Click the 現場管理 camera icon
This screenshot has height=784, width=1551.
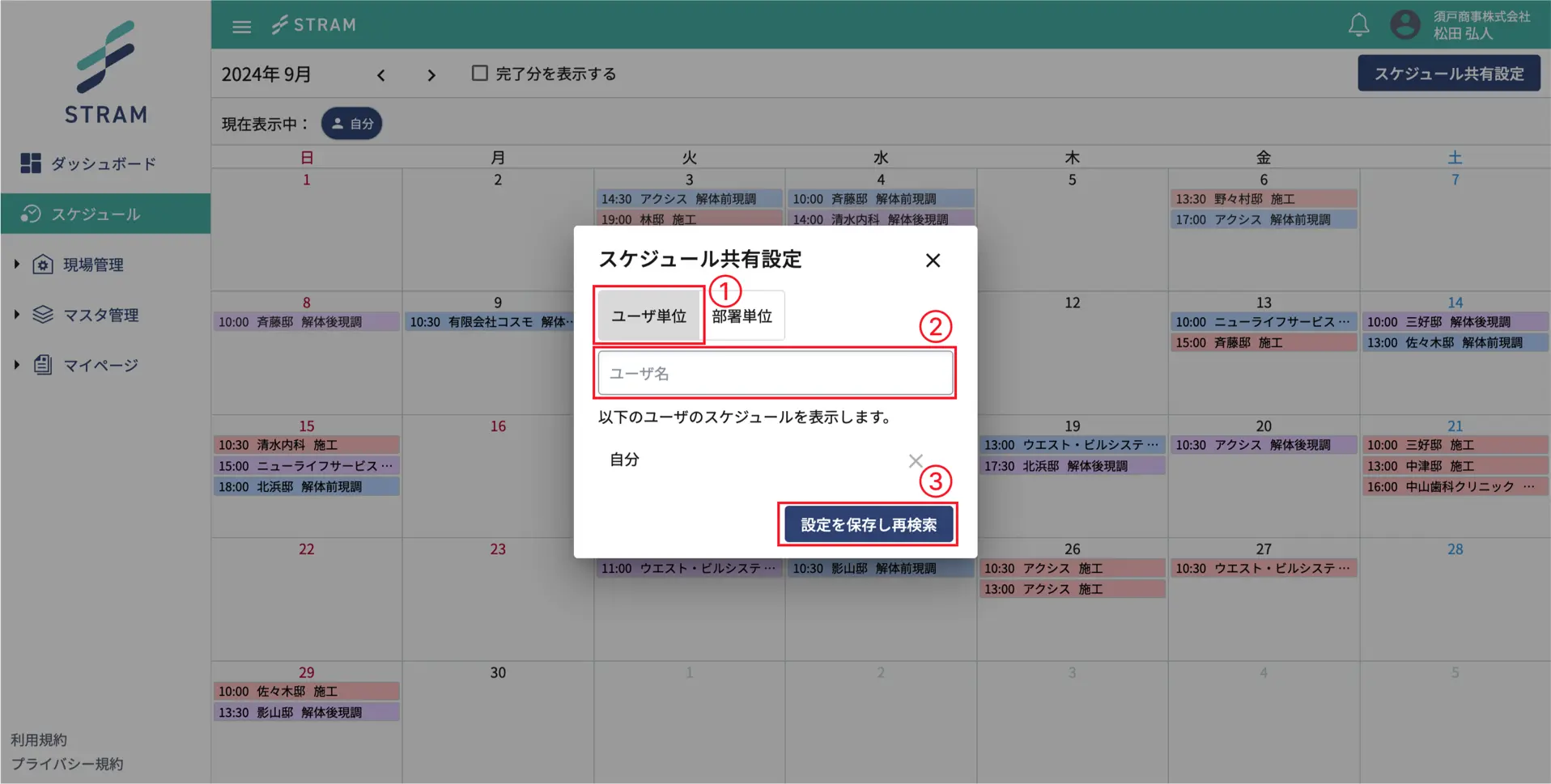tap(43, 265)
